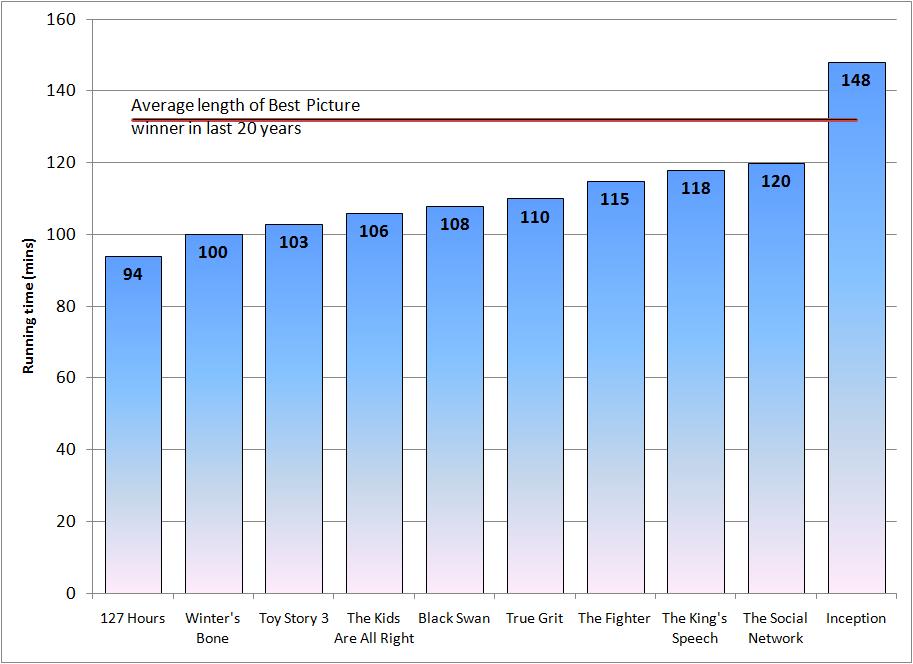Screen dimensions: 913x664
Task: Select the 'Inception' category axis label
Action: click(x=856, y=618)
